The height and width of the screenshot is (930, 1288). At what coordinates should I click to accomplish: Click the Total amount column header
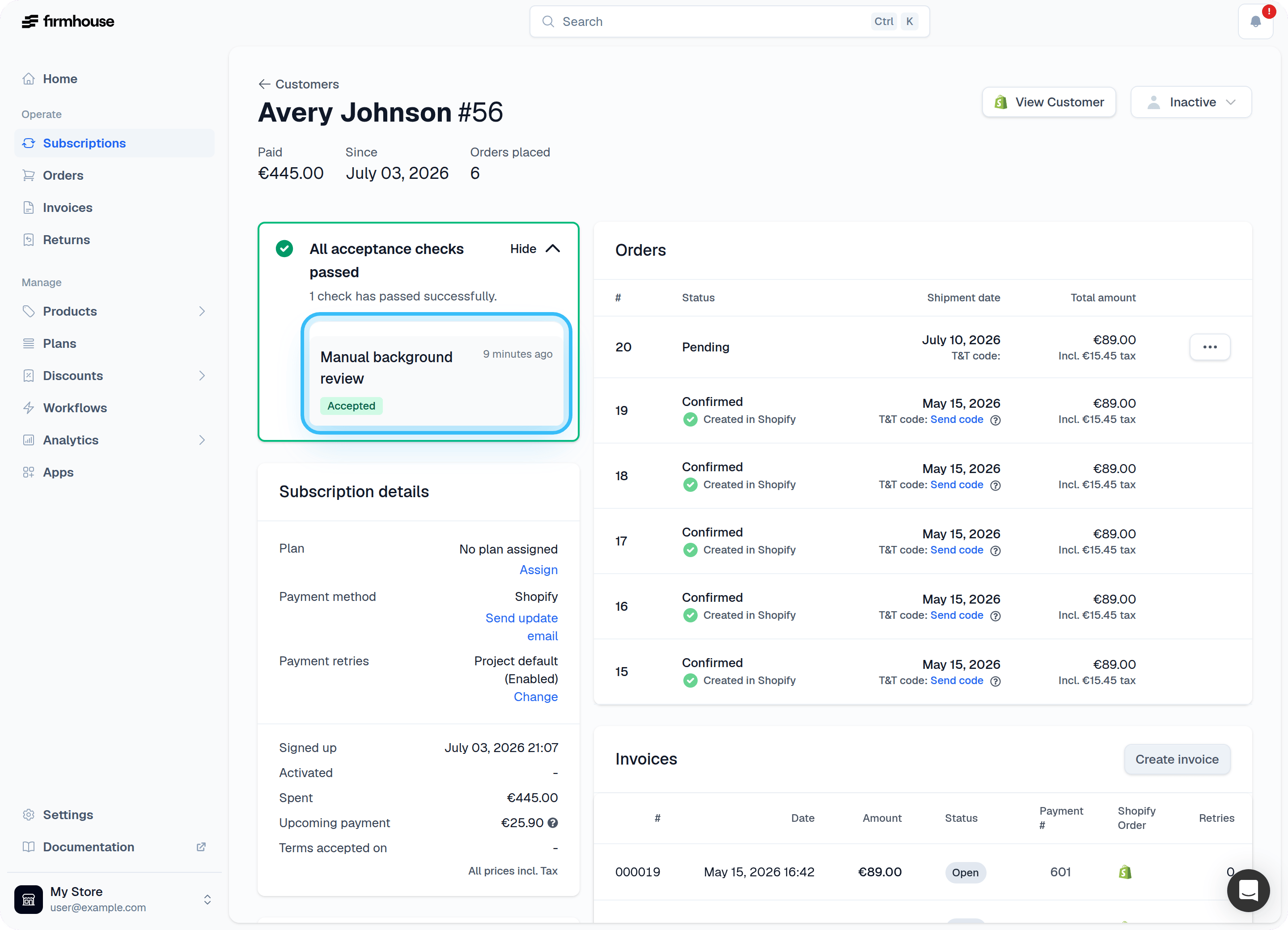(x=1103, y=297)
